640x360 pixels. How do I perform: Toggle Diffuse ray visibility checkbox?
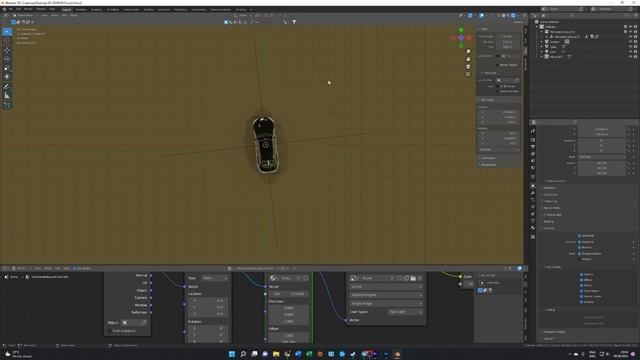pyautogui.click(x=581, y=280)
